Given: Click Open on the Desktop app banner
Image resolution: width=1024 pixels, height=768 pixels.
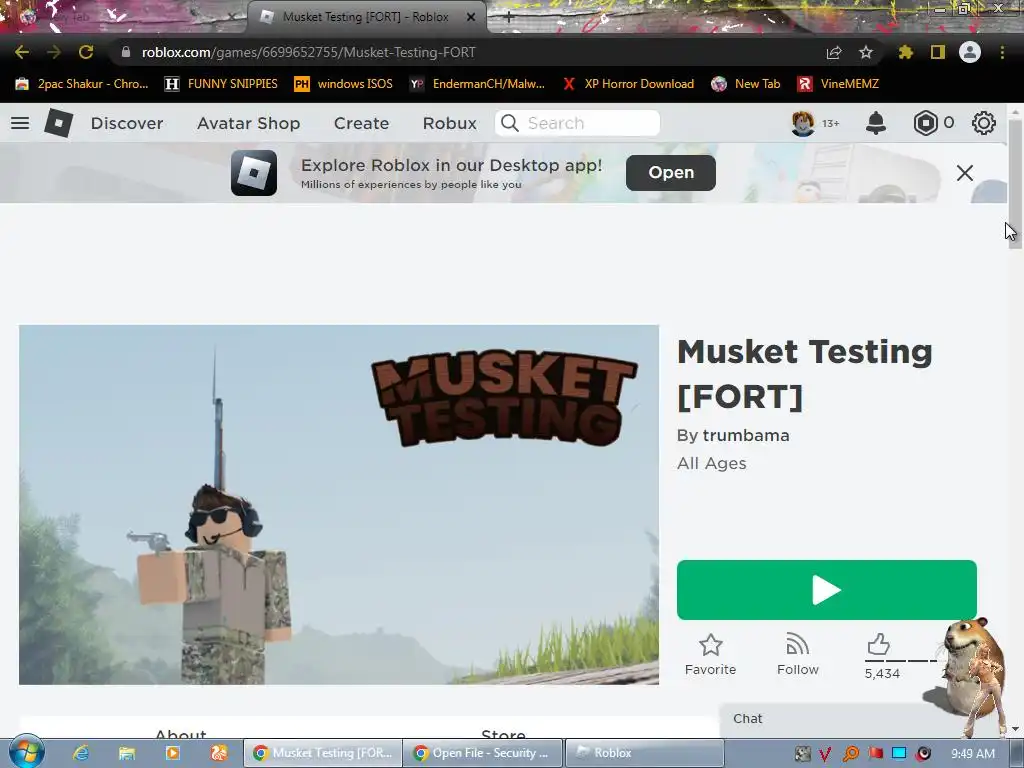Looking at the screenshot, I should point(671,173).
